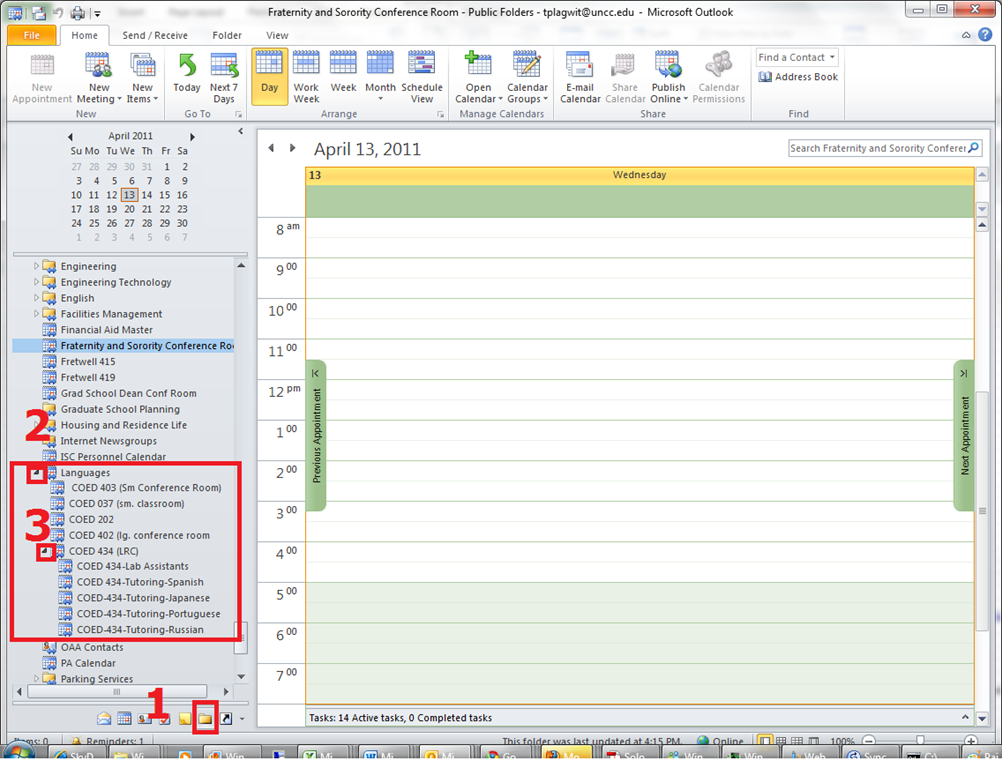Click the calendar search input field
This screenshot has width=1002, height=768.
876,148
